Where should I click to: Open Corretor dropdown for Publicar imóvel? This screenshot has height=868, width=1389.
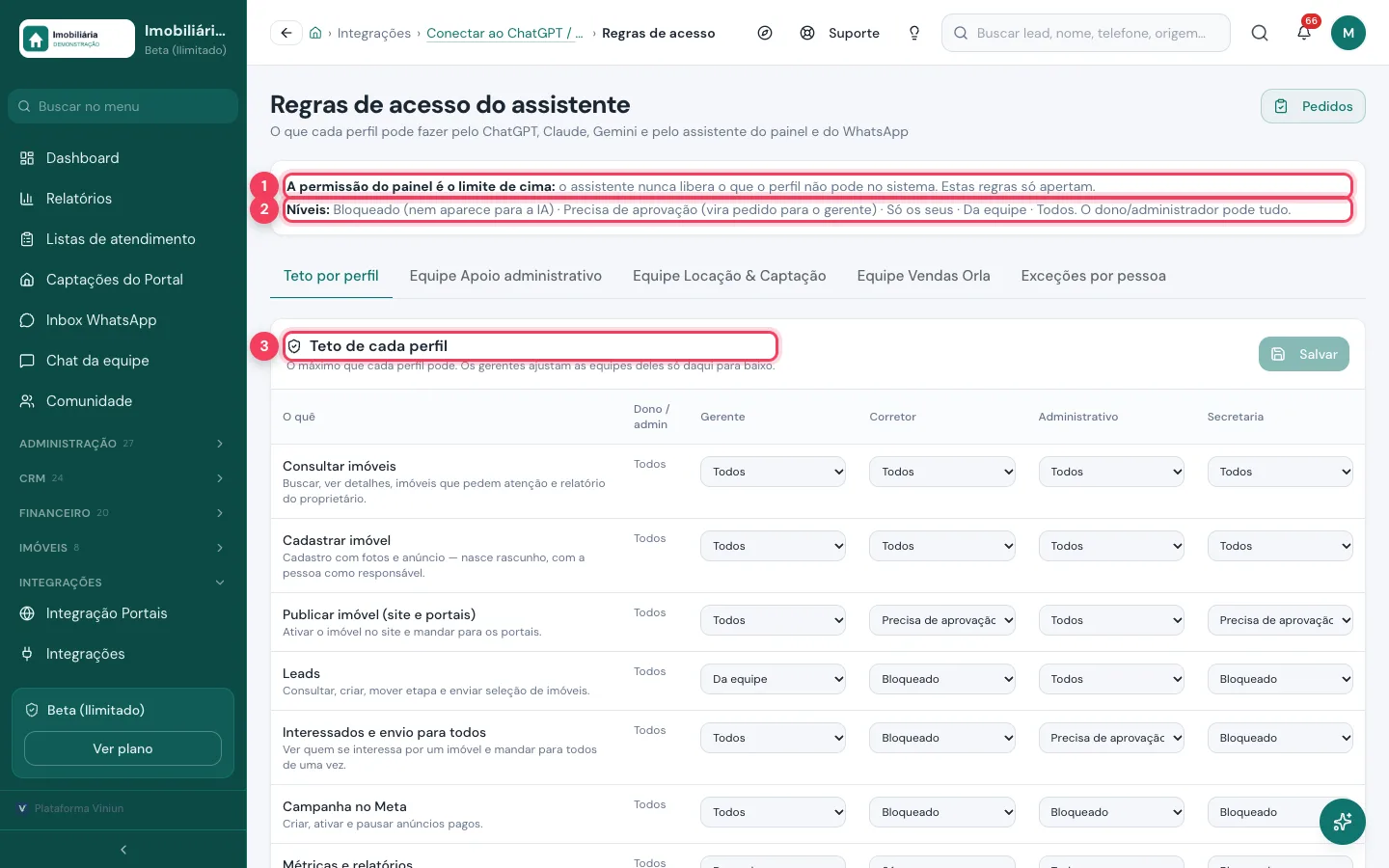pyautogui.click(x=942, y=620)
